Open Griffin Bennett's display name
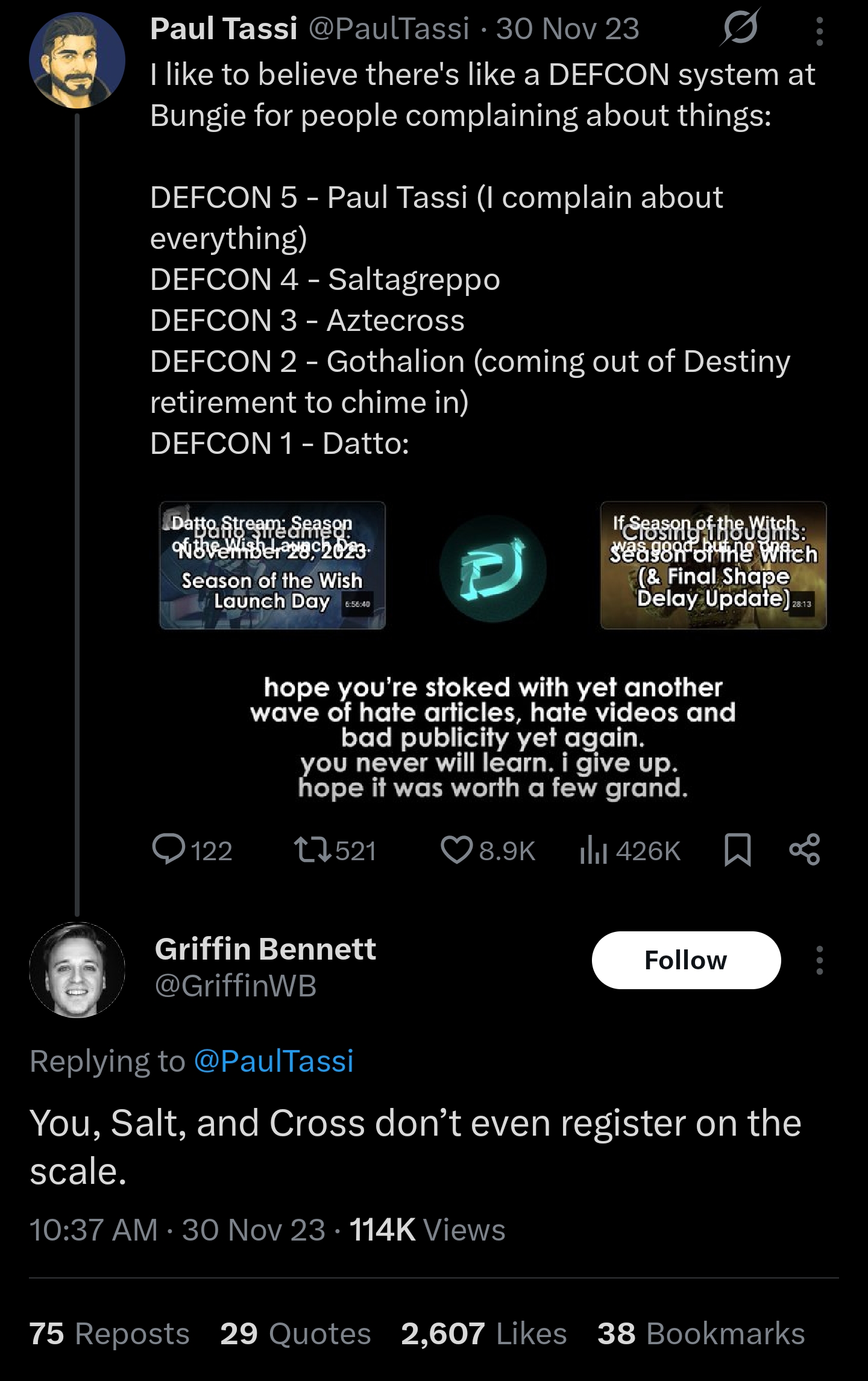Screen dimensions: 868x1381 click(265, 949)
